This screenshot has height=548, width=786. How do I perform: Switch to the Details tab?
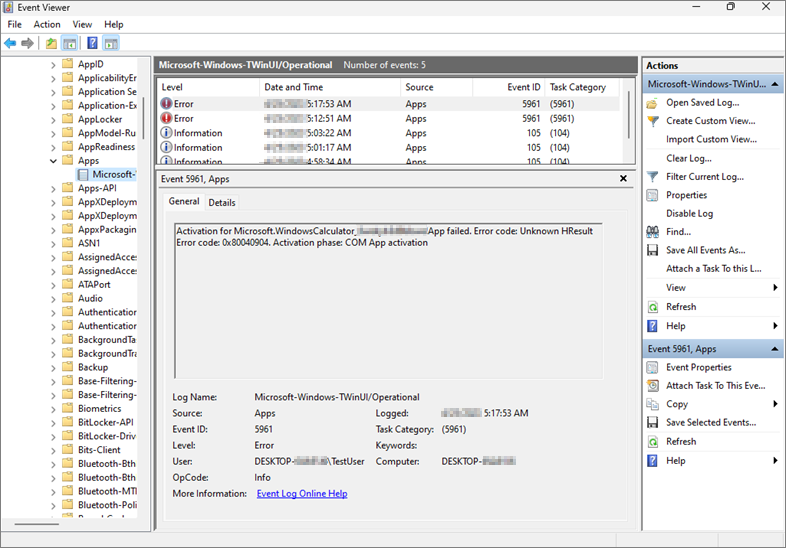click(222, 203)
